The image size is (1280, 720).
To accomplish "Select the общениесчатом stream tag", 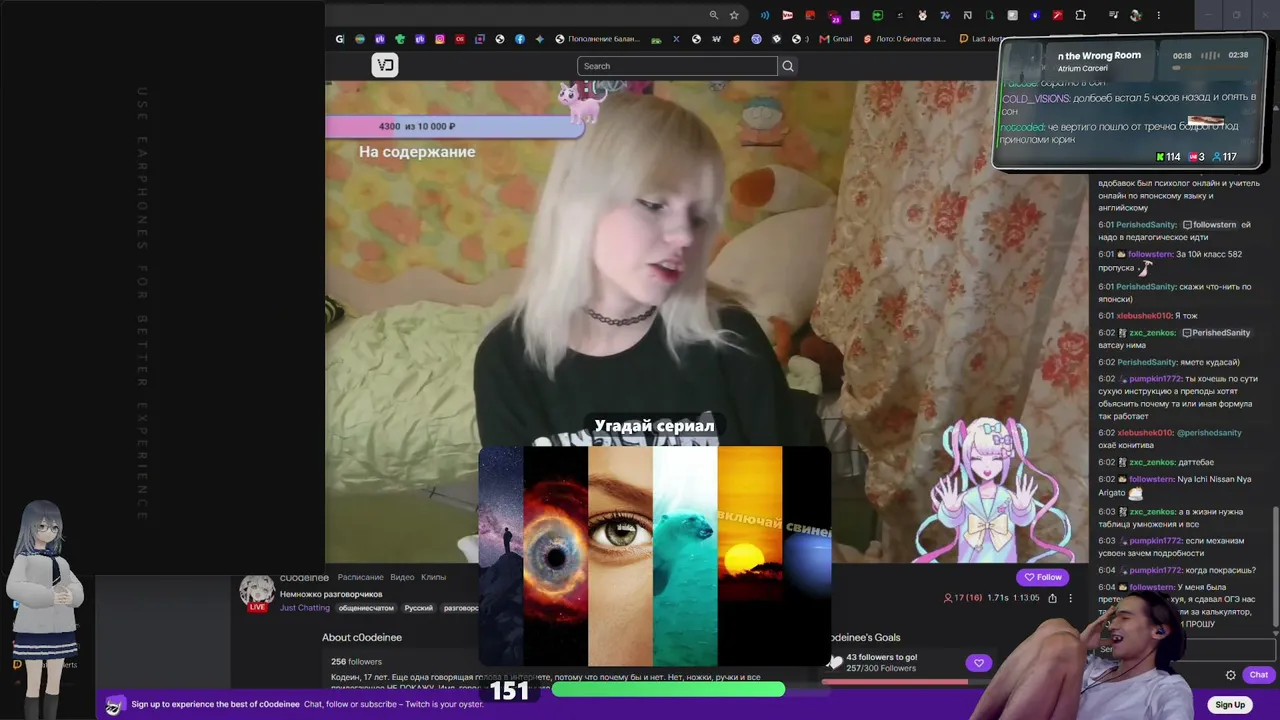I will (x=365, y=608).
